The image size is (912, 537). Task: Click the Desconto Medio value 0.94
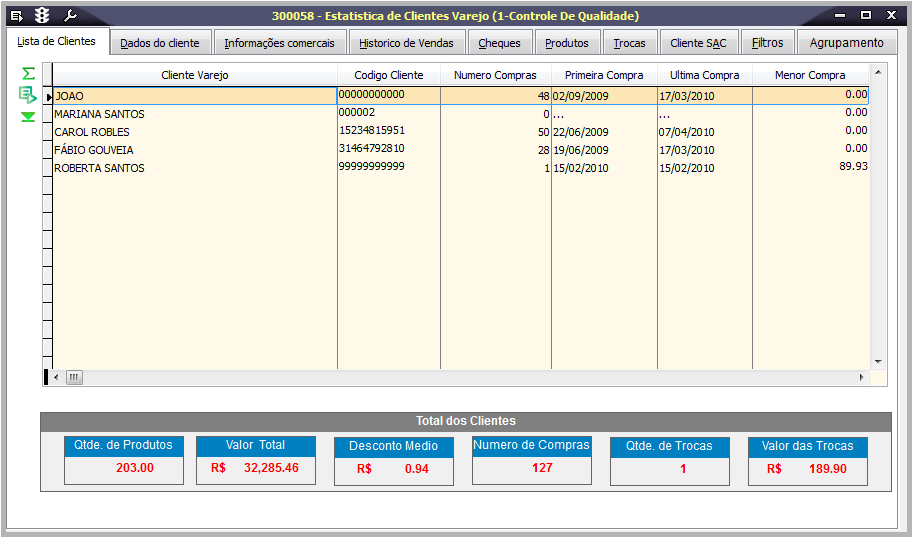(x=417, y=469)
